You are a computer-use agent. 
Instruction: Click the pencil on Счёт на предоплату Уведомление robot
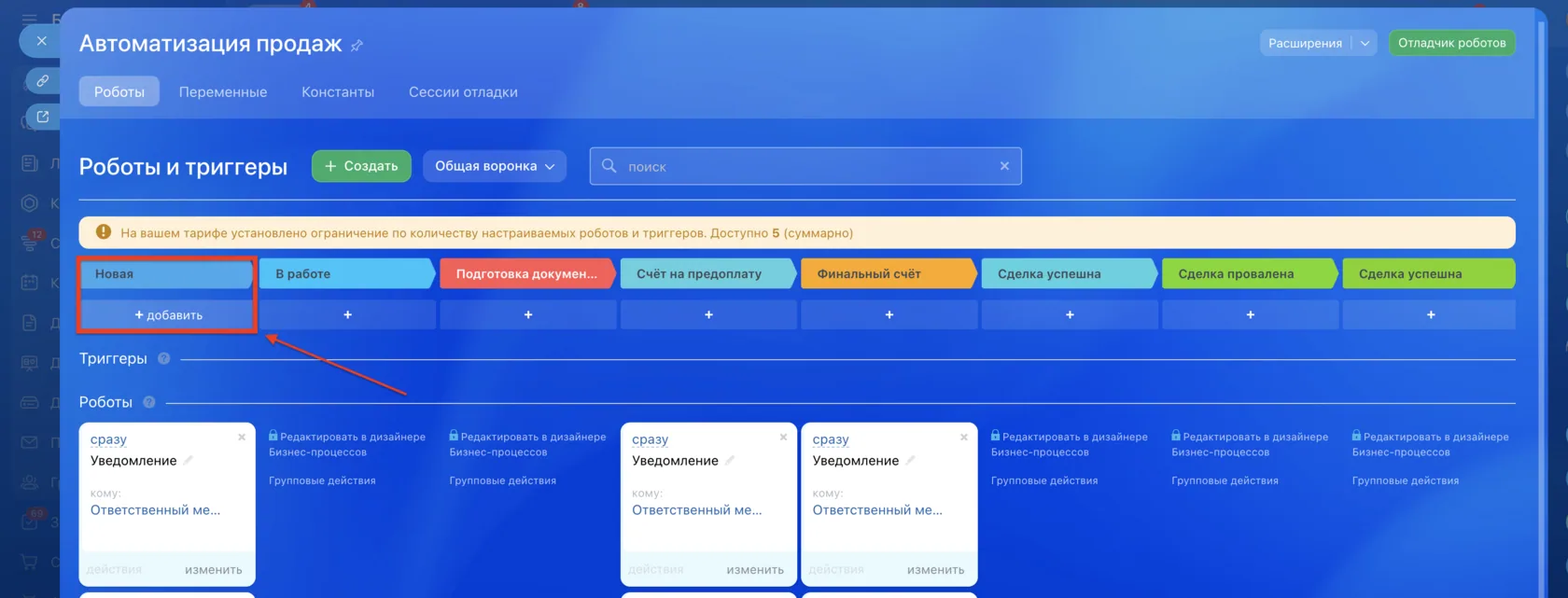(730, 461)
